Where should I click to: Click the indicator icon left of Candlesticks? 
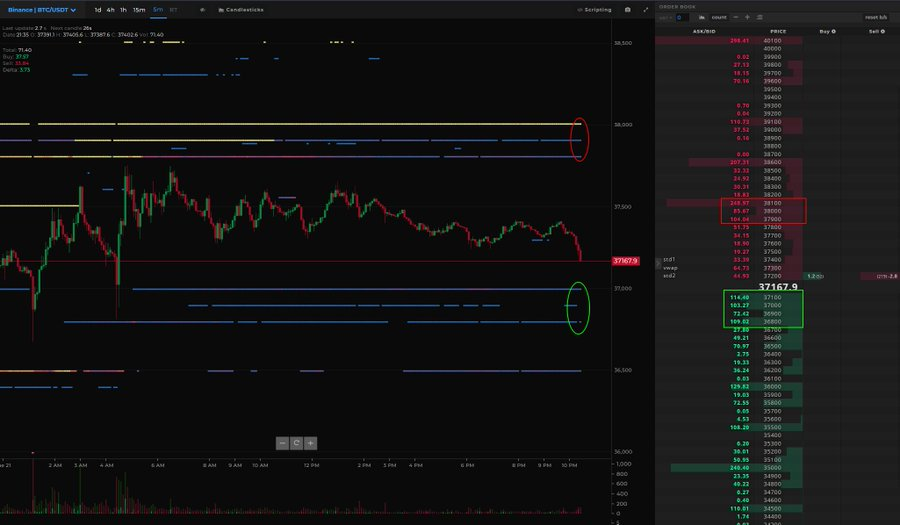point(203,9)
